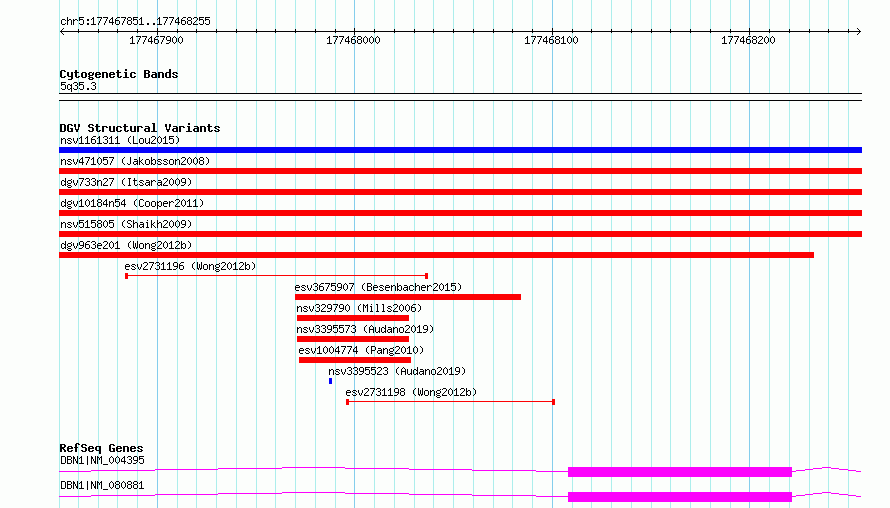
Task: Click the 5q35.3 cytogenetic band label
Action: 78,86
